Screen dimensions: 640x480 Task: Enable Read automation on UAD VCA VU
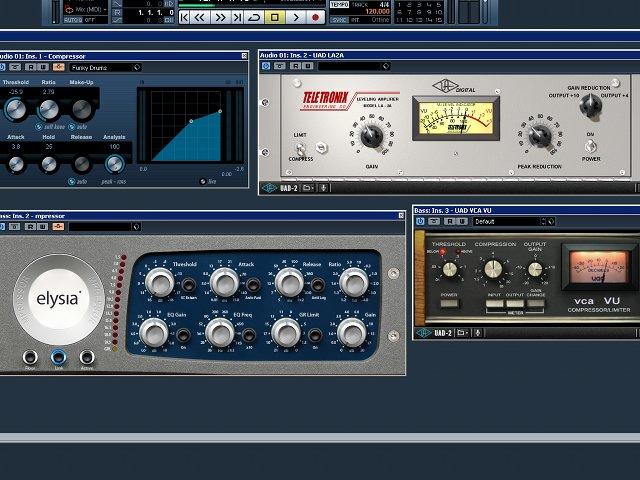[x=450, y=221]
